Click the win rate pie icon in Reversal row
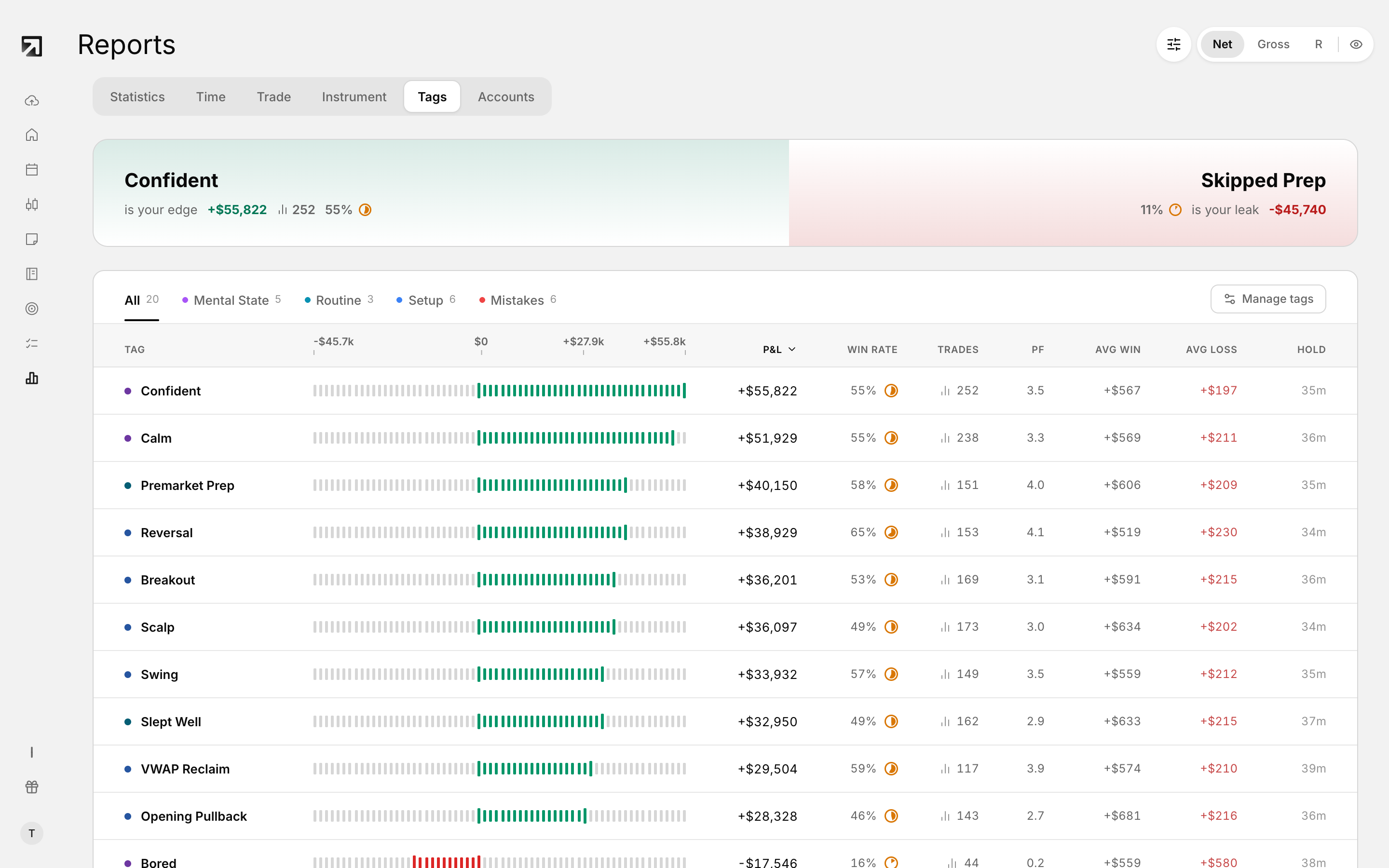 891,532
